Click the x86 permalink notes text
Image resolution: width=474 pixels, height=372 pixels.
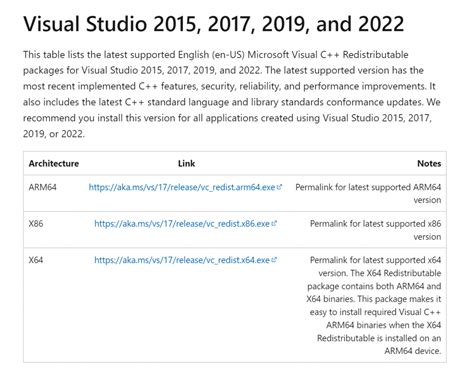click(375, 230)
